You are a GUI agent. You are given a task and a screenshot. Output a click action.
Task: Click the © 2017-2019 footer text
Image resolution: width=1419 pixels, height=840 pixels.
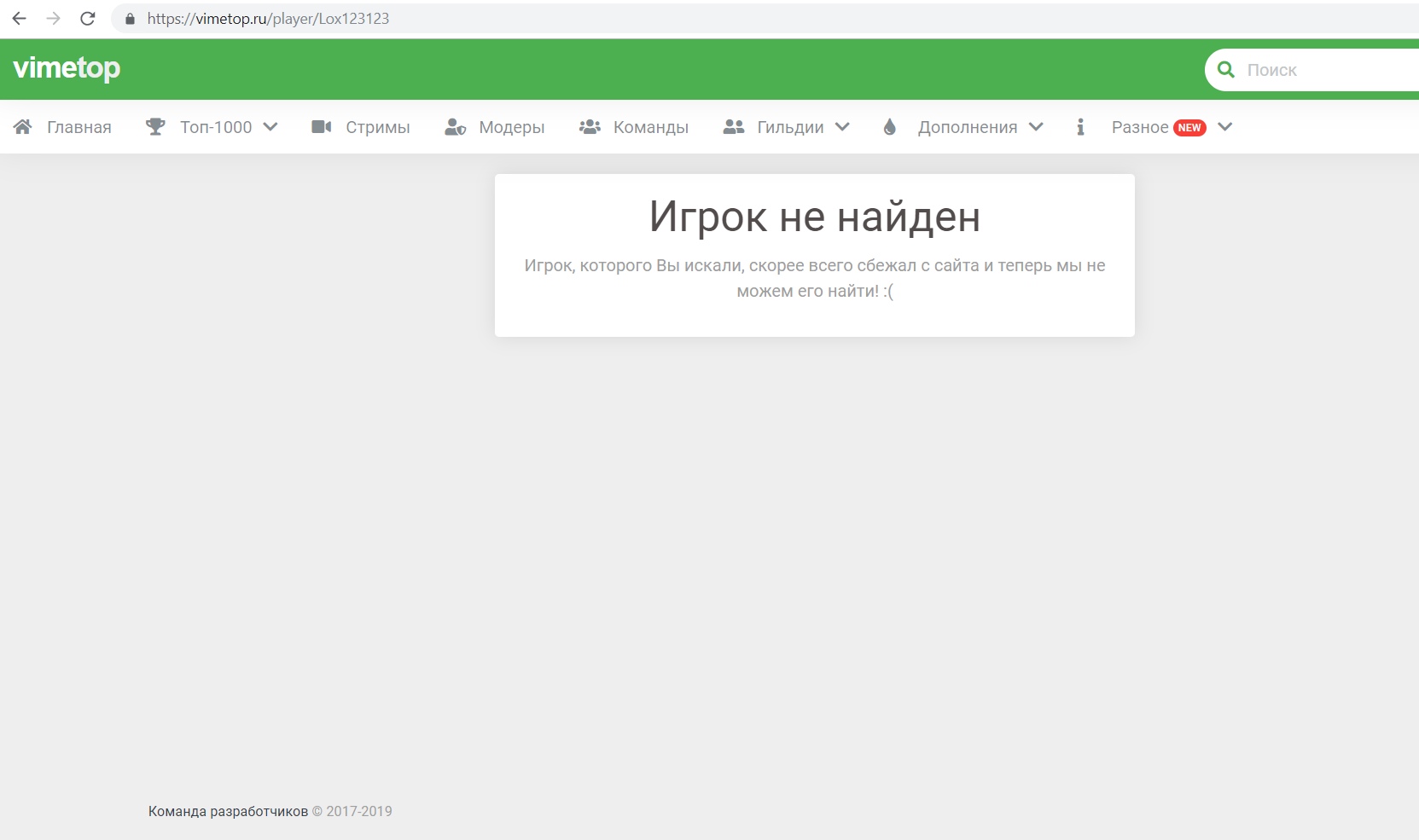[352, 812]
